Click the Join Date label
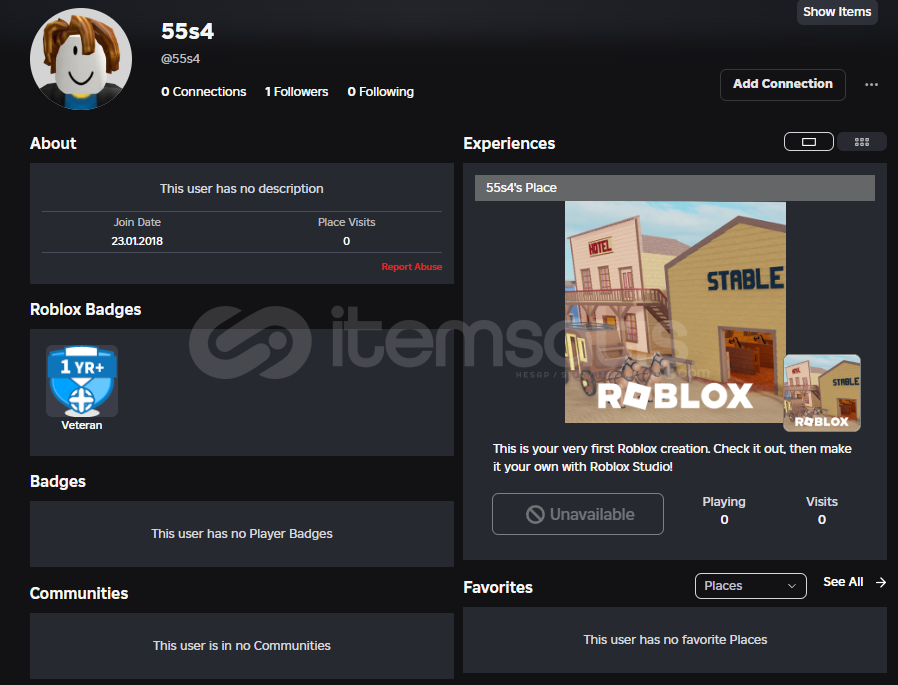 [137, 222]
